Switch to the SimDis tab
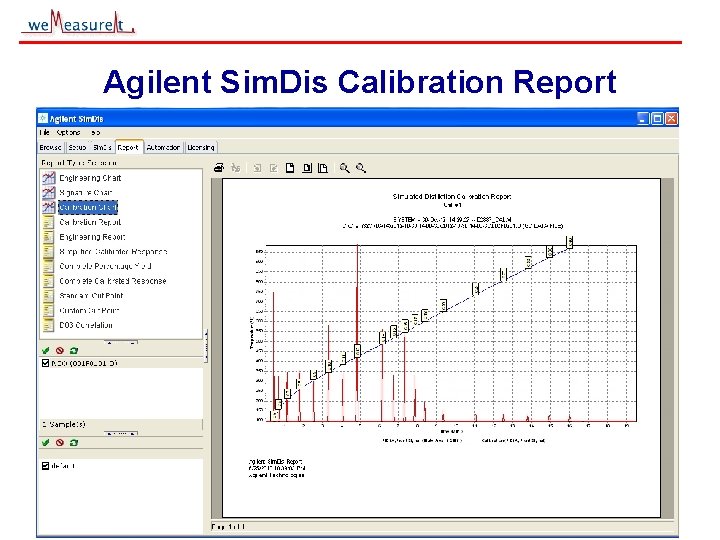 coord(102,147)
